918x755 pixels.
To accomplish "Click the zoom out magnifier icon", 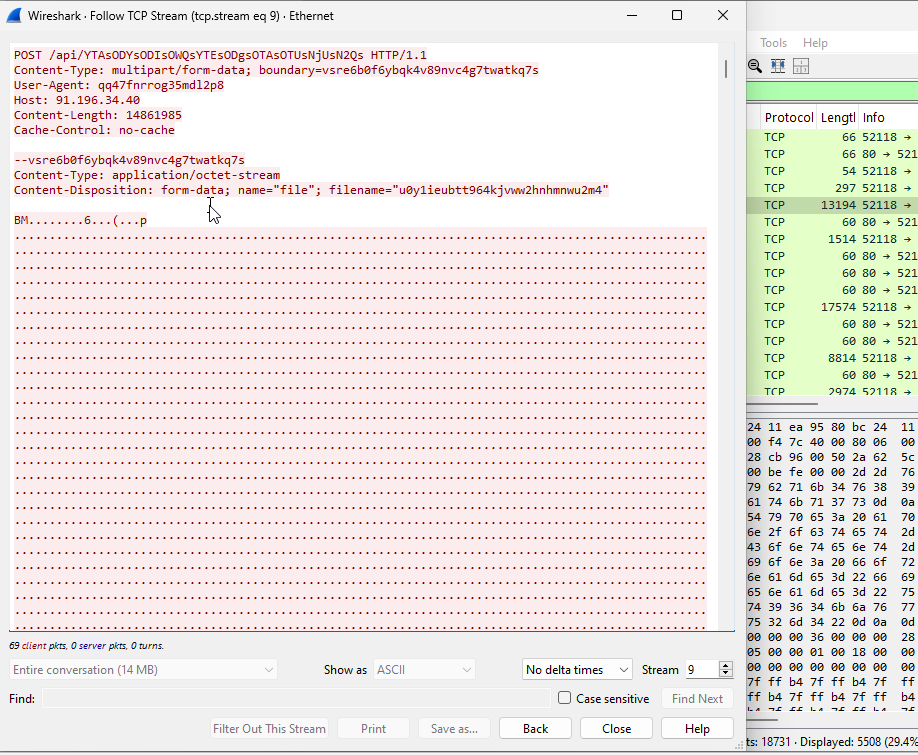I will click(x=755, y=66).
